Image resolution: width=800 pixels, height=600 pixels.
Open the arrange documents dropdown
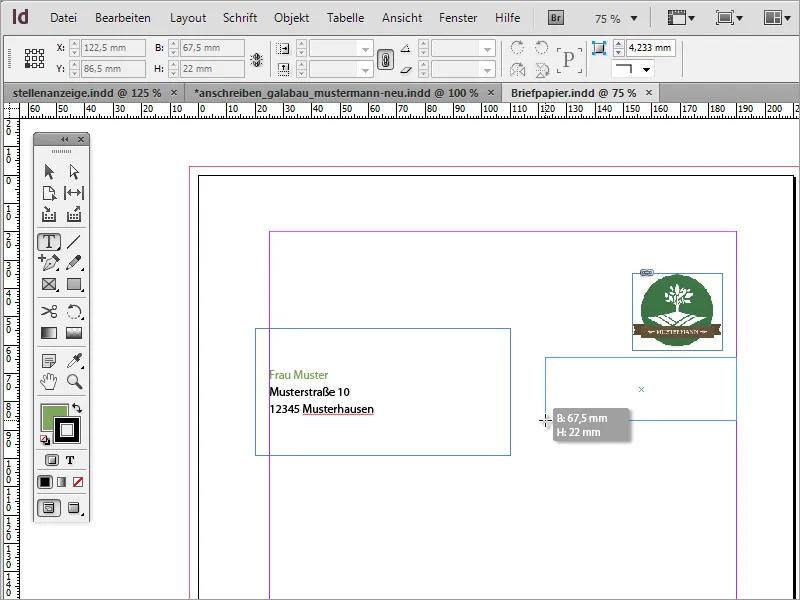tap(777, 18)
